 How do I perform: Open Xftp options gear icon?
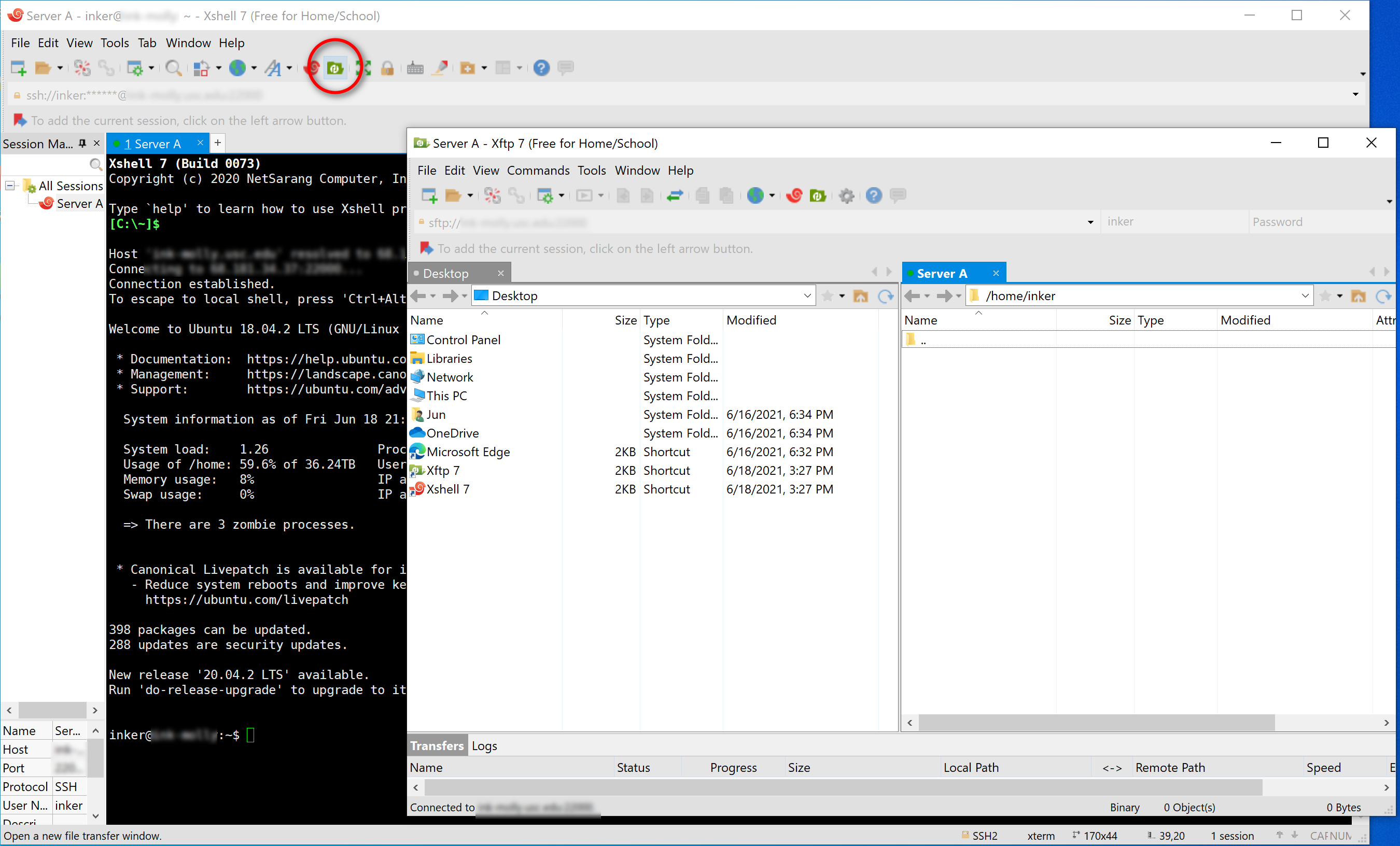(x=846, y=196)
